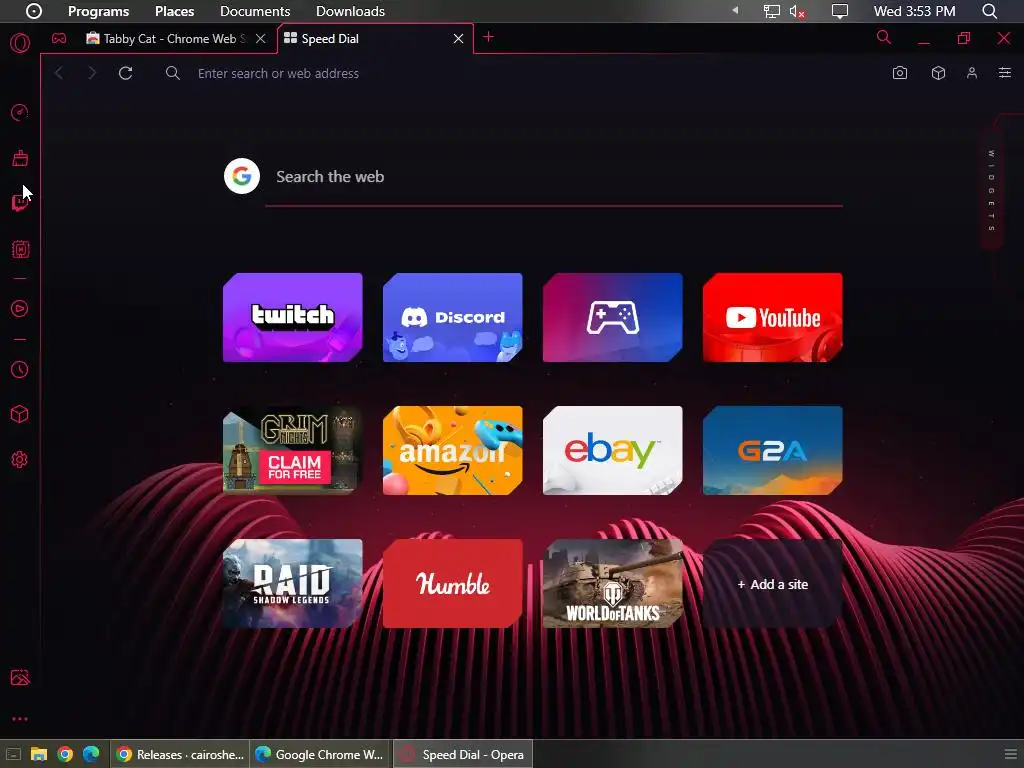
Task: Open extensions cube in address bar
Action: point(938,73)
